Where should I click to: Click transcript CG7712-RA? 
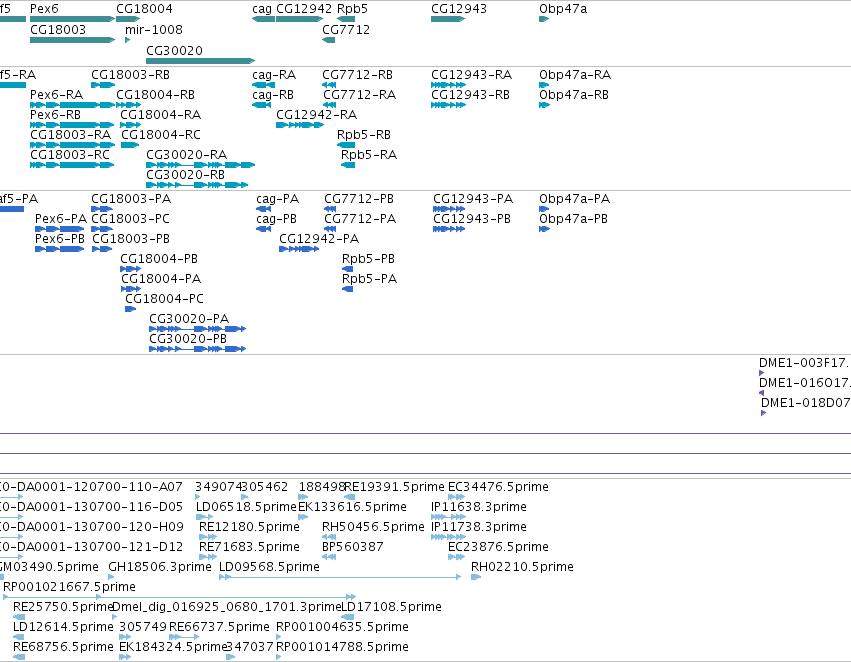tap(359, 94)
